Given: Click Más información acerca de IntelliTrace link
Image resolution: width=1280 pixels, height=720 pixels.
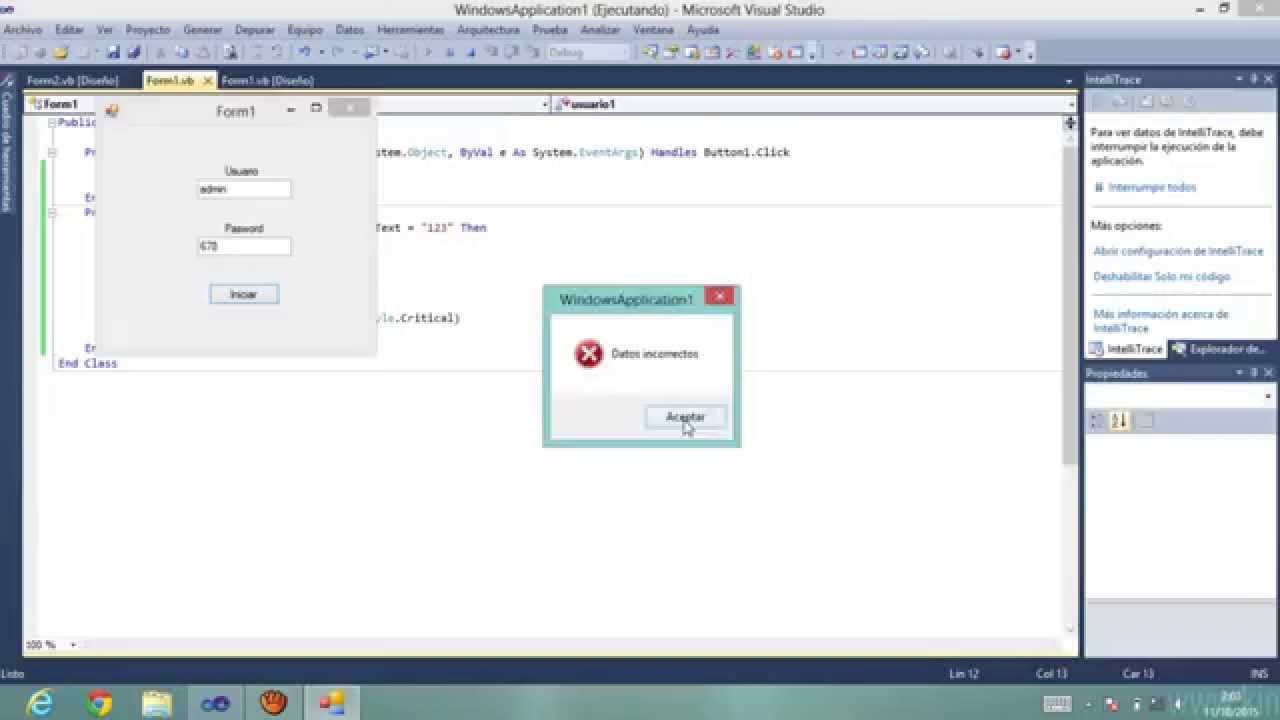Looking at the screenshot, I should click(1160, 321).
